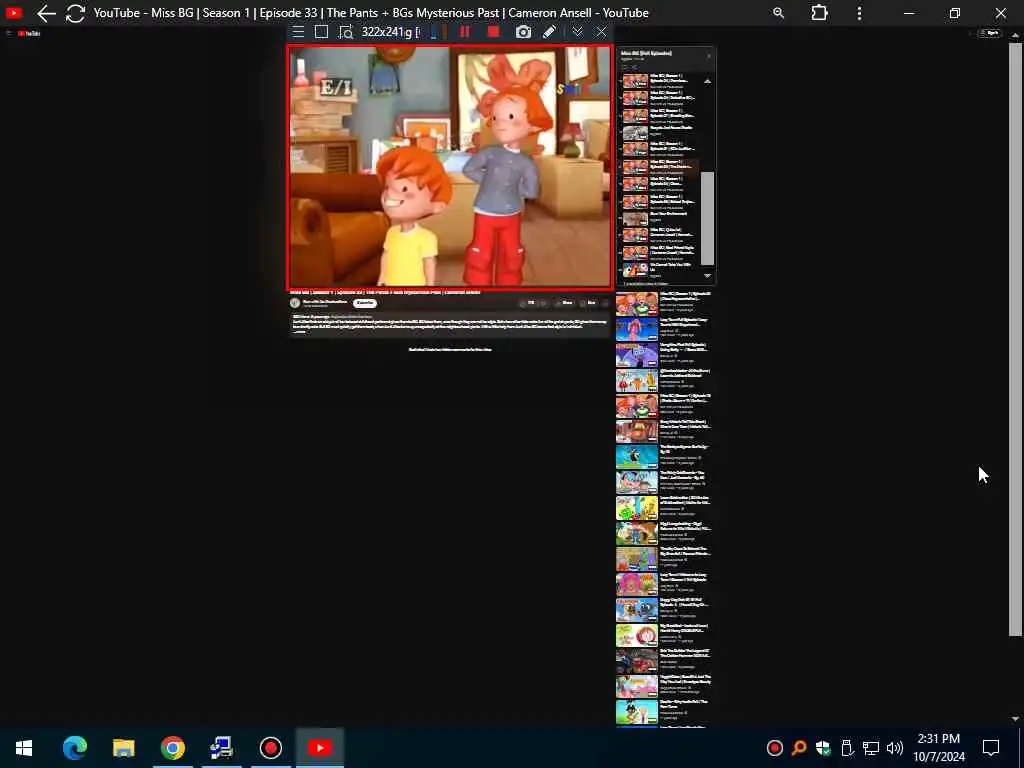Open Windows Security shield tray icon
Image resolution: width=1024 pixels, height=768 pixels.
823,747
